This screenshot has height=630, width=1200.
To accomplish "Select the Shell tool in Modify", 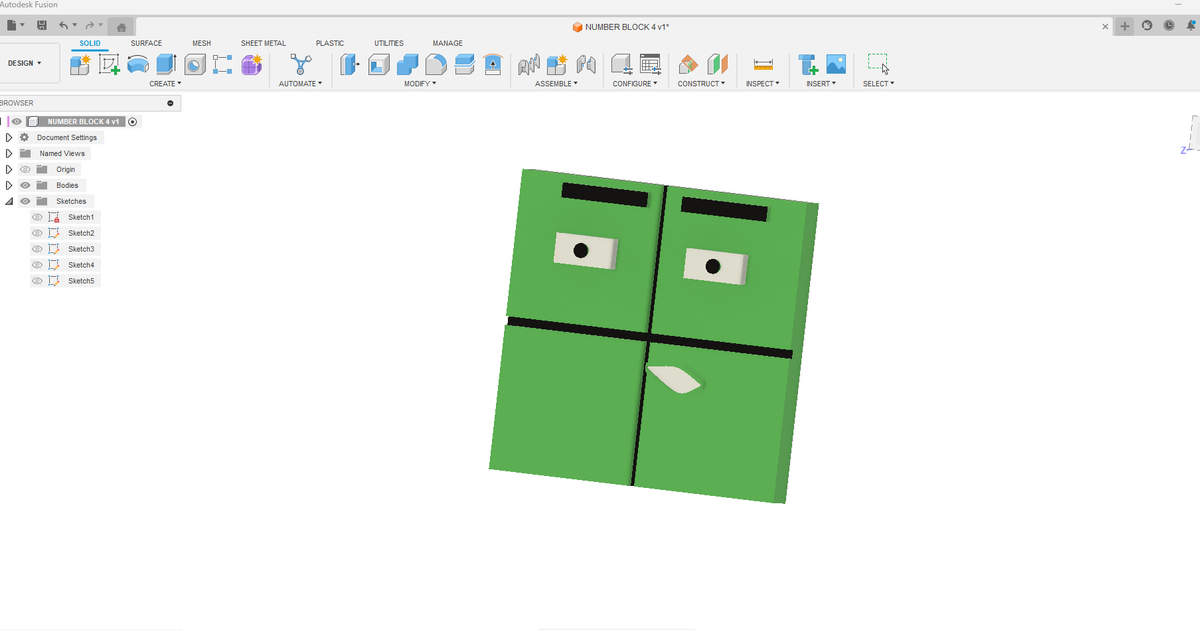I will [x=379, y=65].
